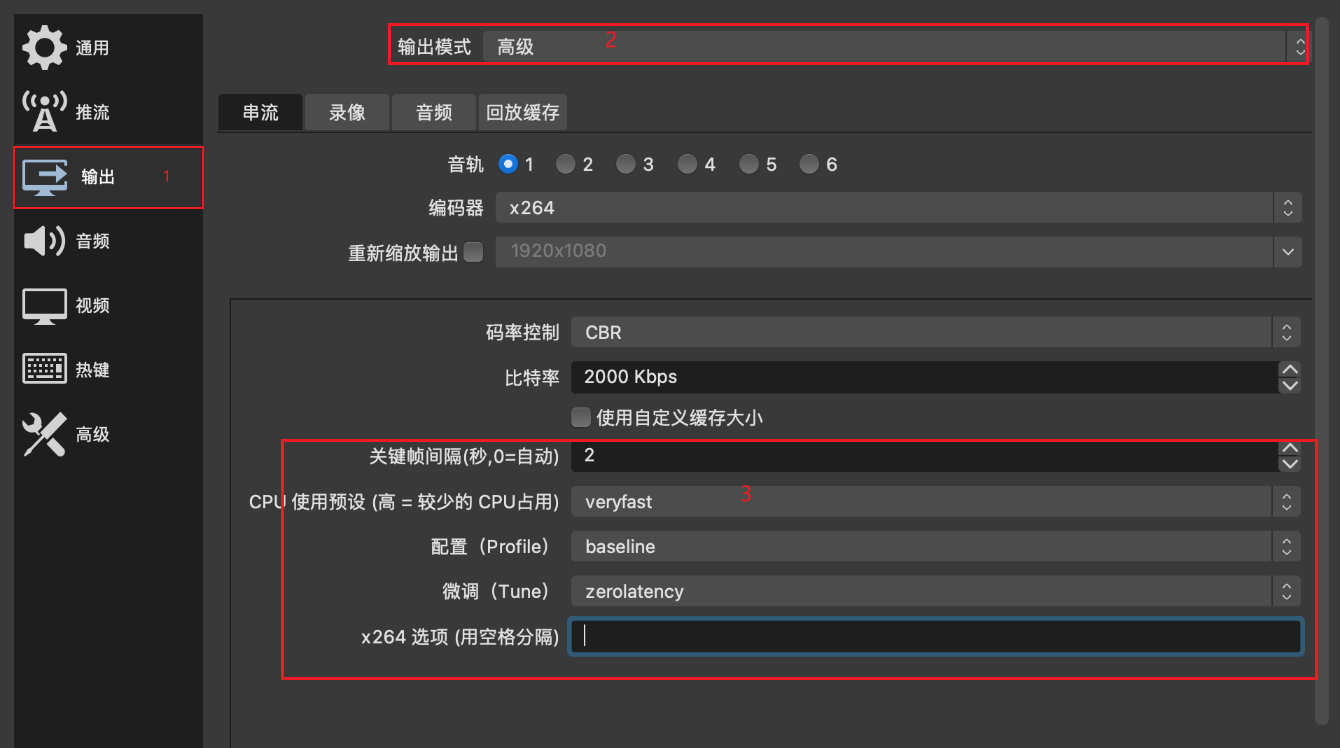Click the 关键帧间隔 value field

pyautogui.click(x=924, y=455)
